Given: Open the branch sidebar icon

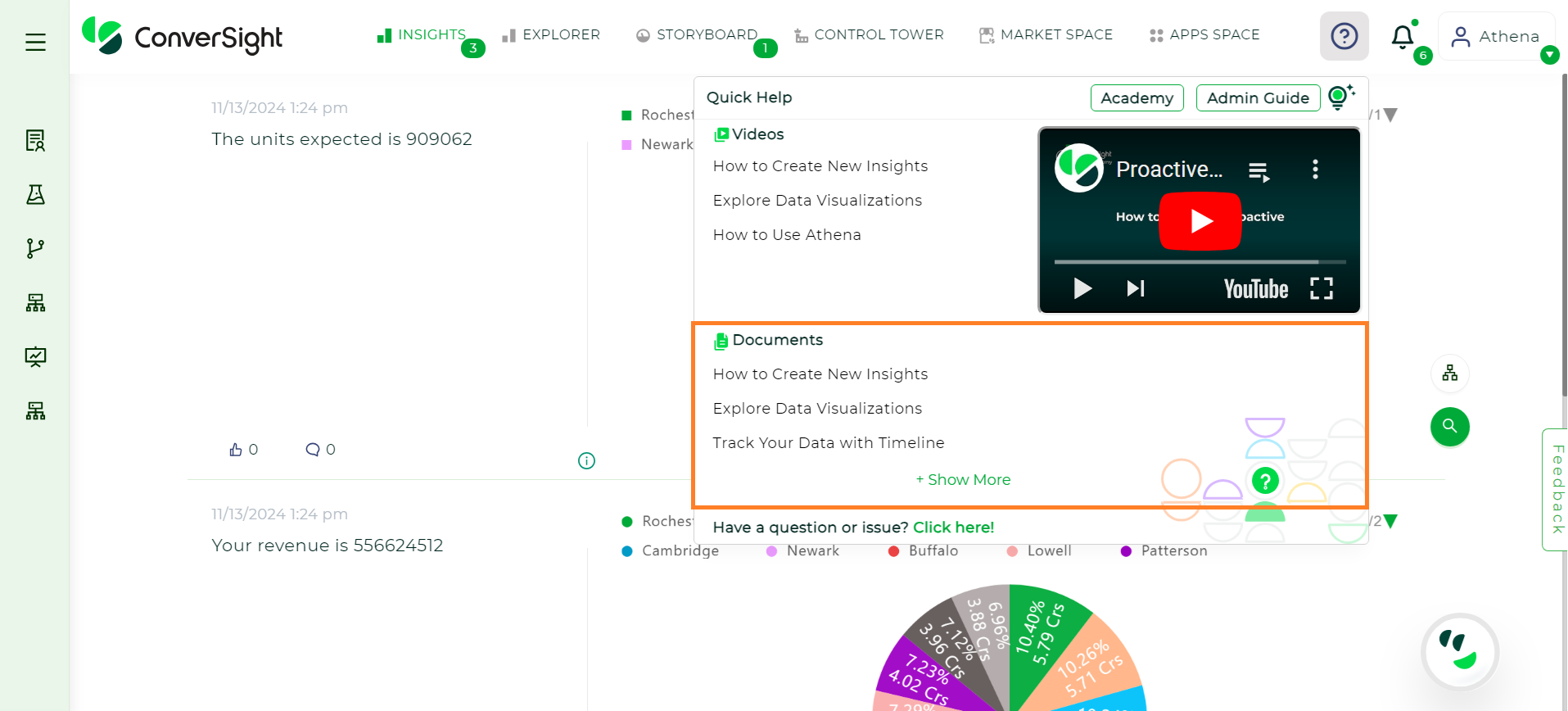Looking at the screenshot, I should [35, 248].
